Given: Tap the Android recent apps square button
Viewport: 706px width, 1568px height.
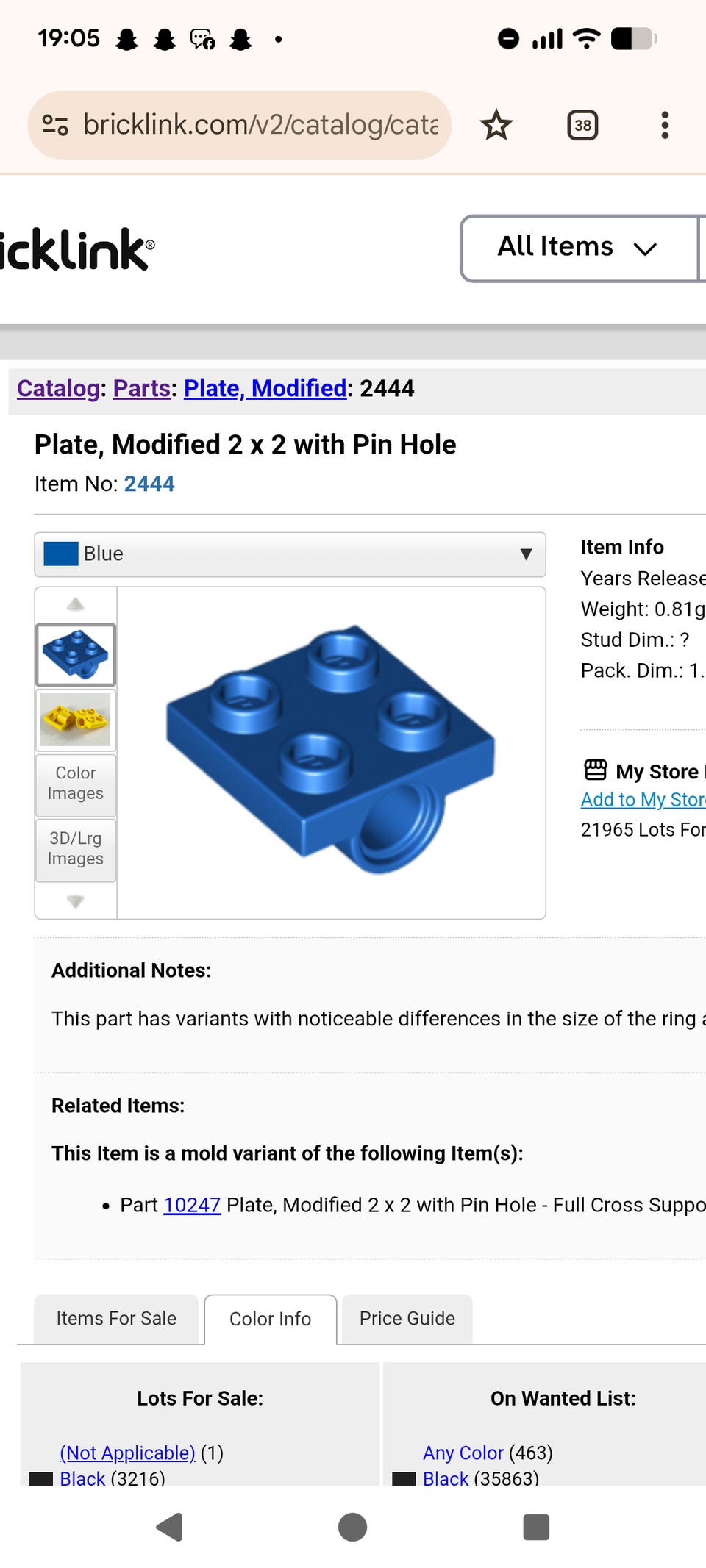Looking at the screenshot, I should [x=536, y=1527].
